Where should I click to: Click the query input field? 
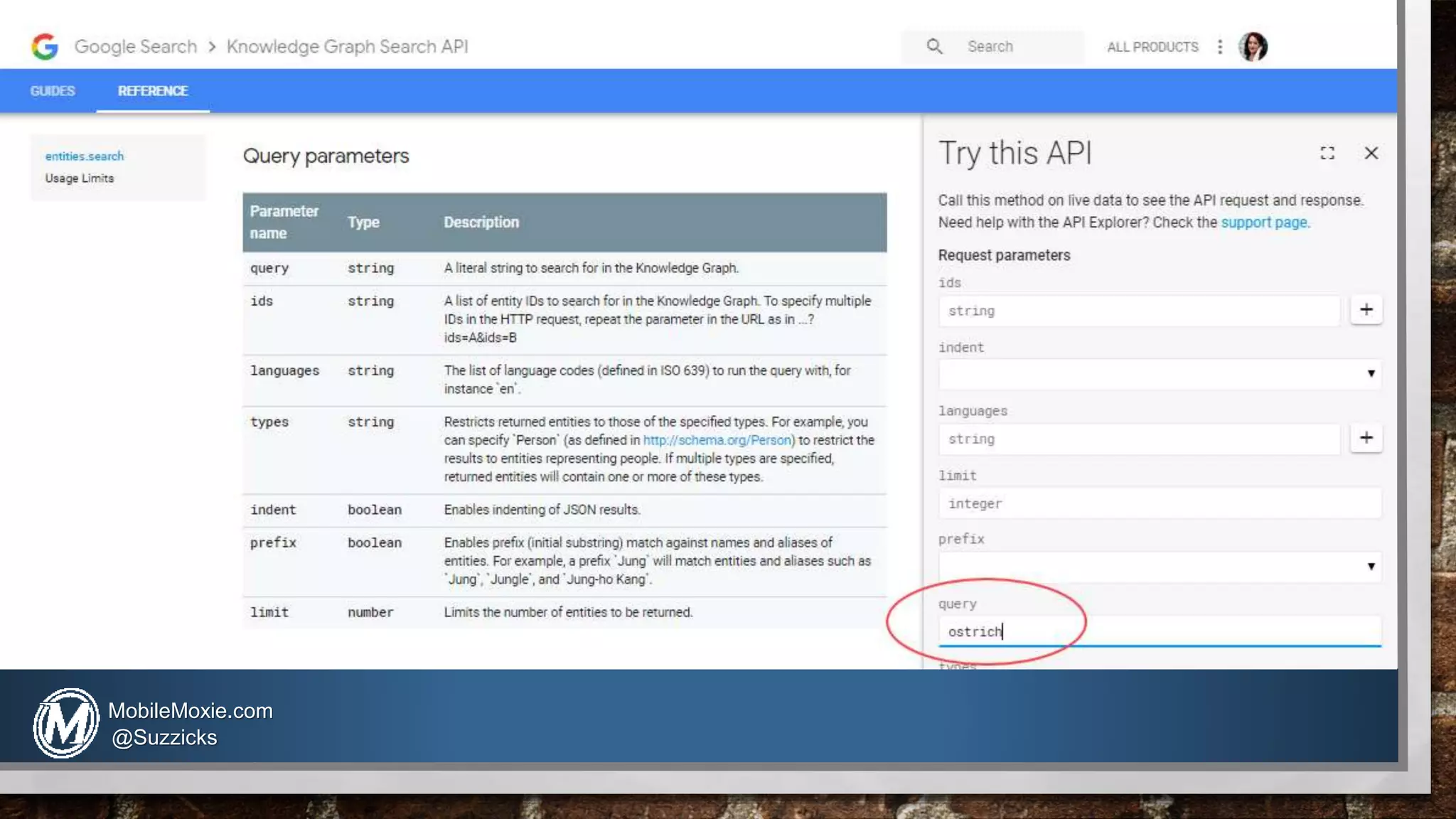[x=1159, y=631]
